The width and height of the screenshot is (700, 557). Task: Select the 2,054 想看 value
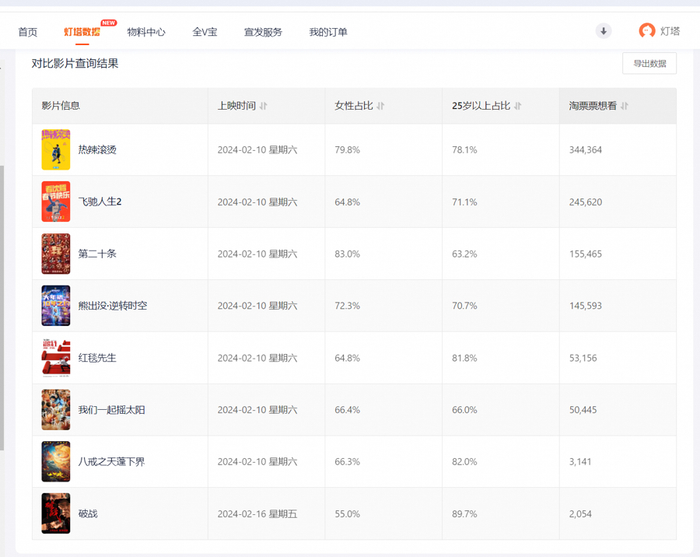click(x=580, y=514)
